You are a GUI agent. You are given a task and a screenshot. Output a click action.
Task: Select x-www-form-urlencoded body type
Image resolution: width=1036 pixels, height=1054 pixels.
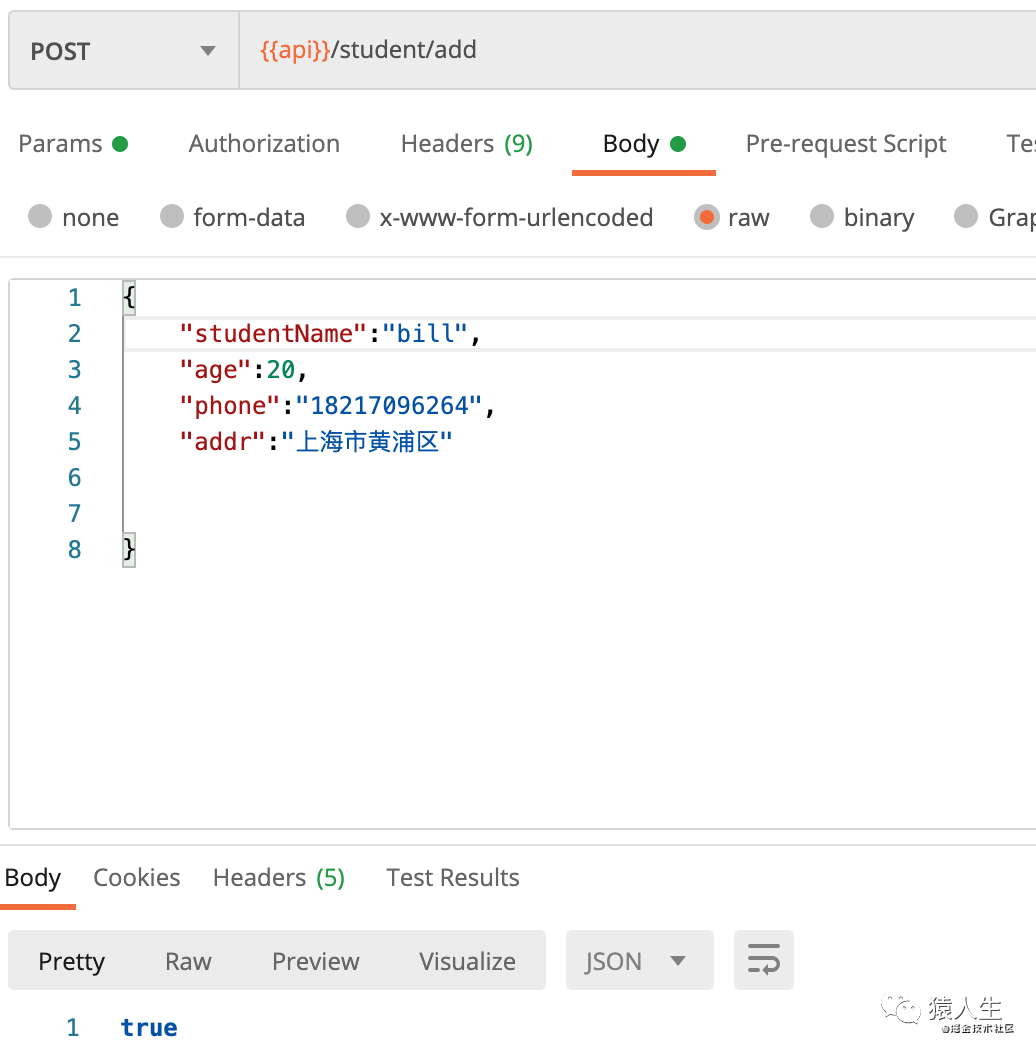pos(357,217)
